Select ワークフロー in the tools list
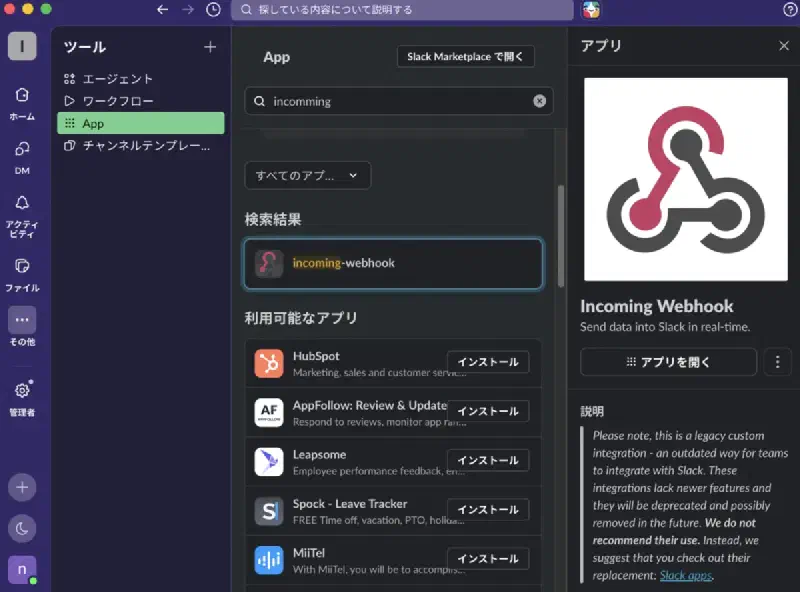The height and width of the screenshot is (592, 800). (x=140, y=101)
